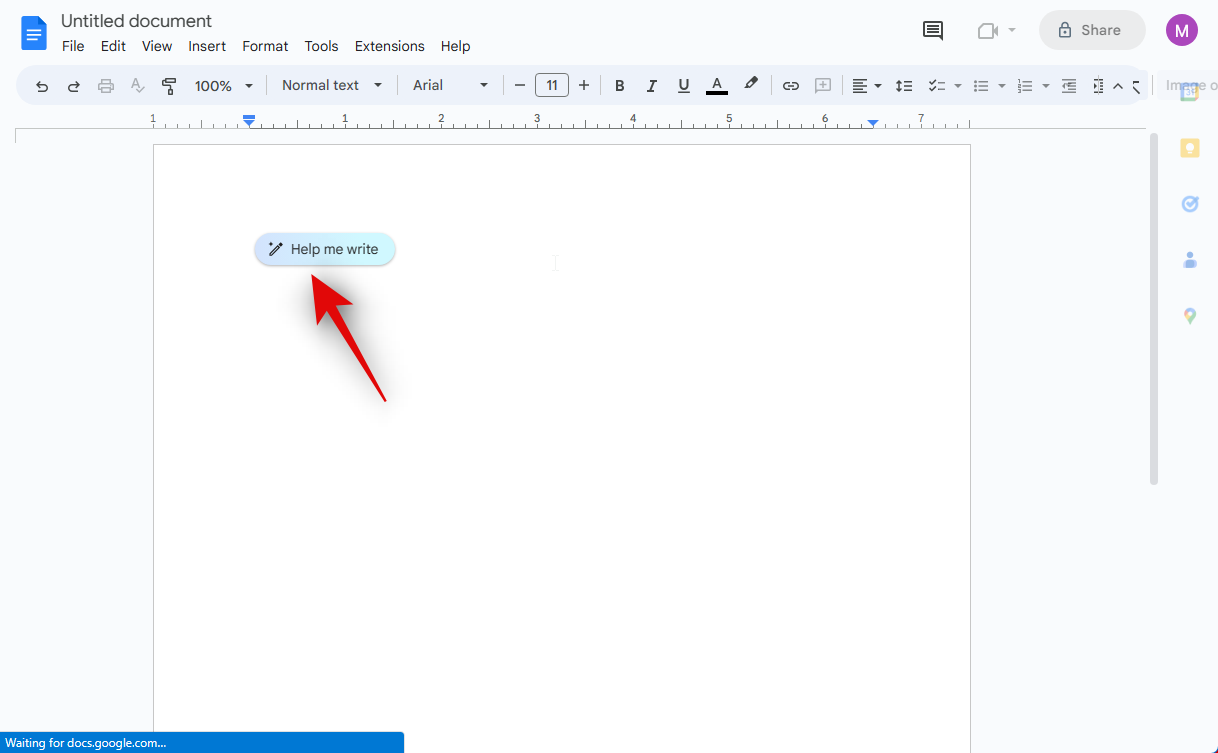The width and height of the screenshot is (1218, 753).
Task: Undo the last action
Action: [42, 86]
